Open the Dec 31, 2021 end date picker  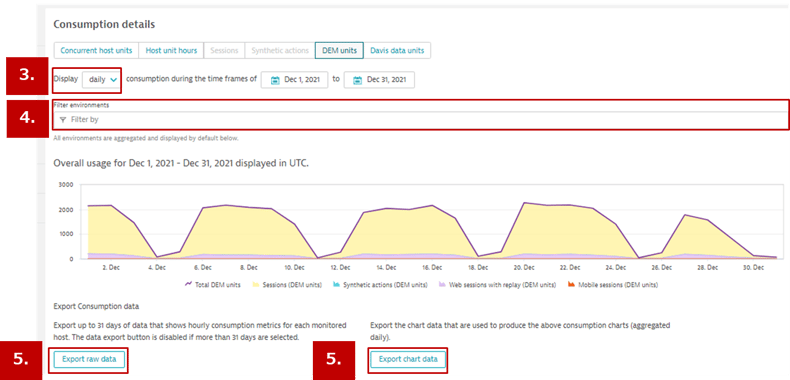379,80
